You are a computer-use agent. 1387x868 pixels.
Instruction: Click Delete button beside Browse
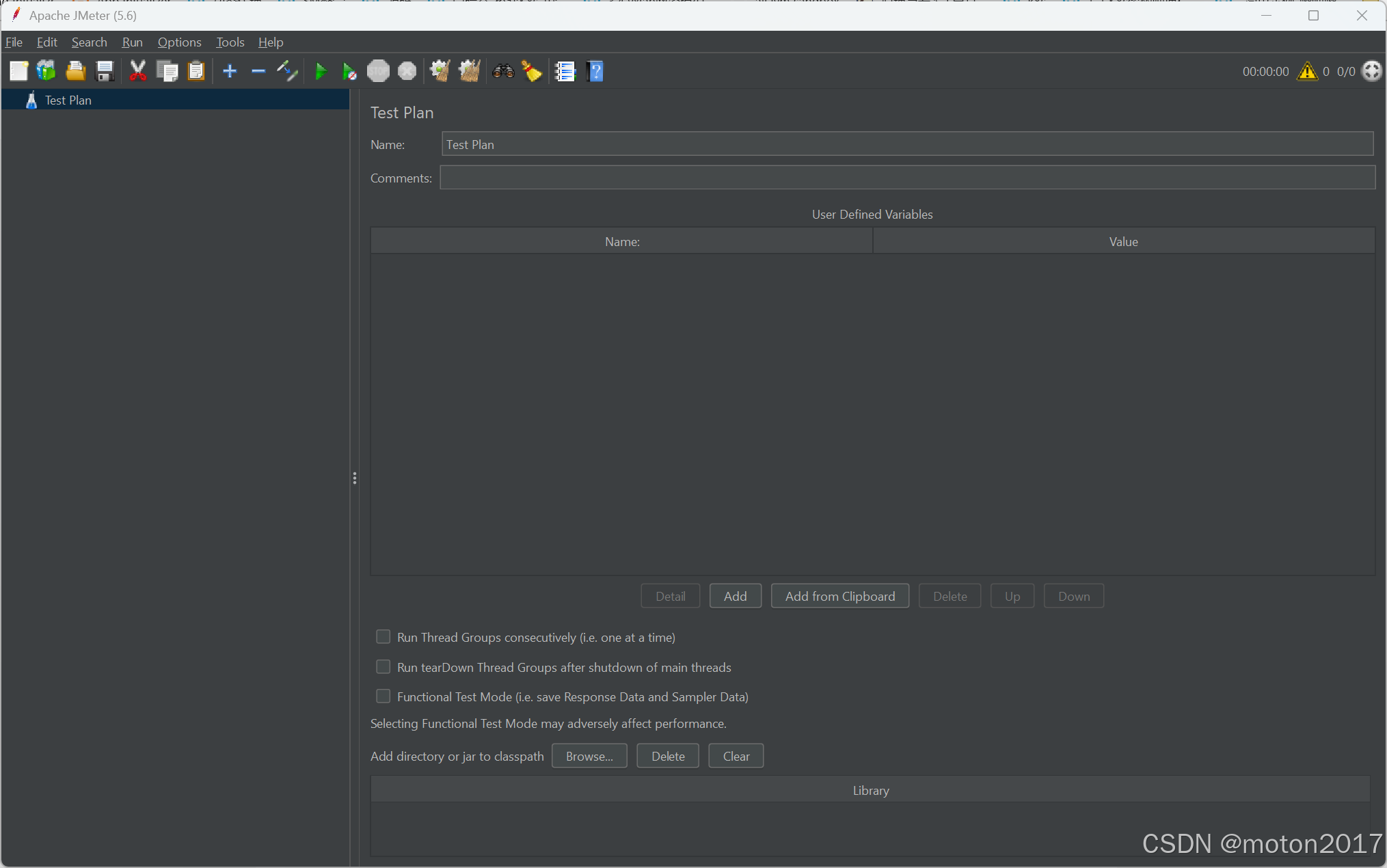tap(668, 756)
